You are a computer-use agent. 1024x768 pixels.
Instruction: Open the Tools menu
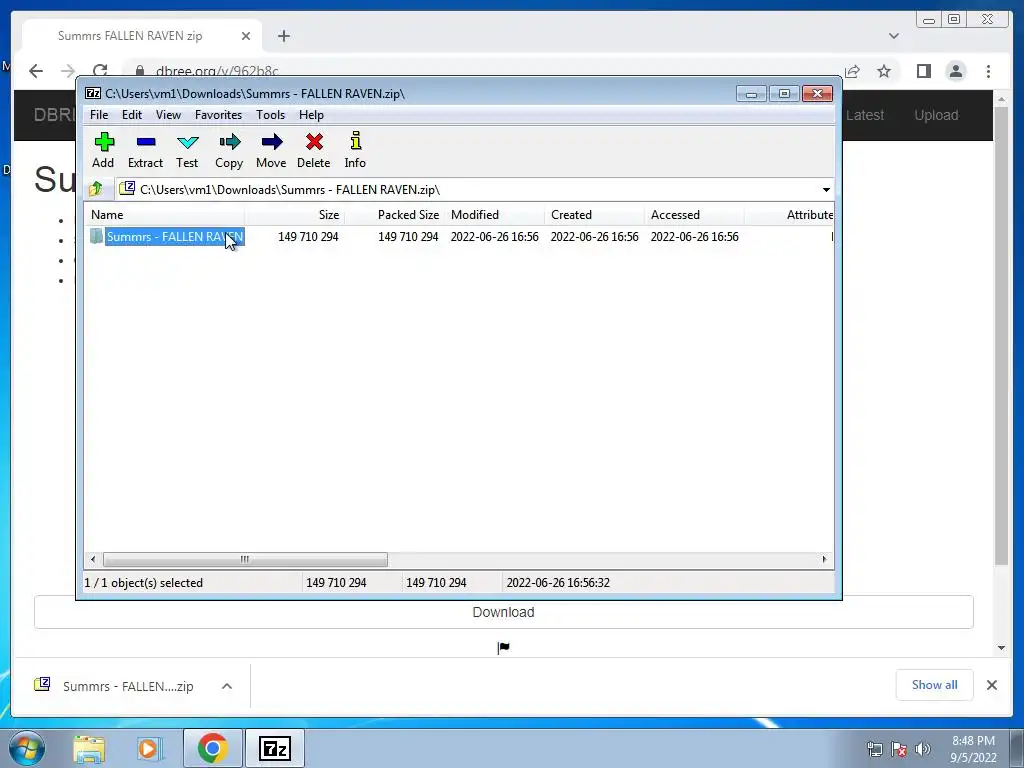pyautogui.click(x=270, y=115)
